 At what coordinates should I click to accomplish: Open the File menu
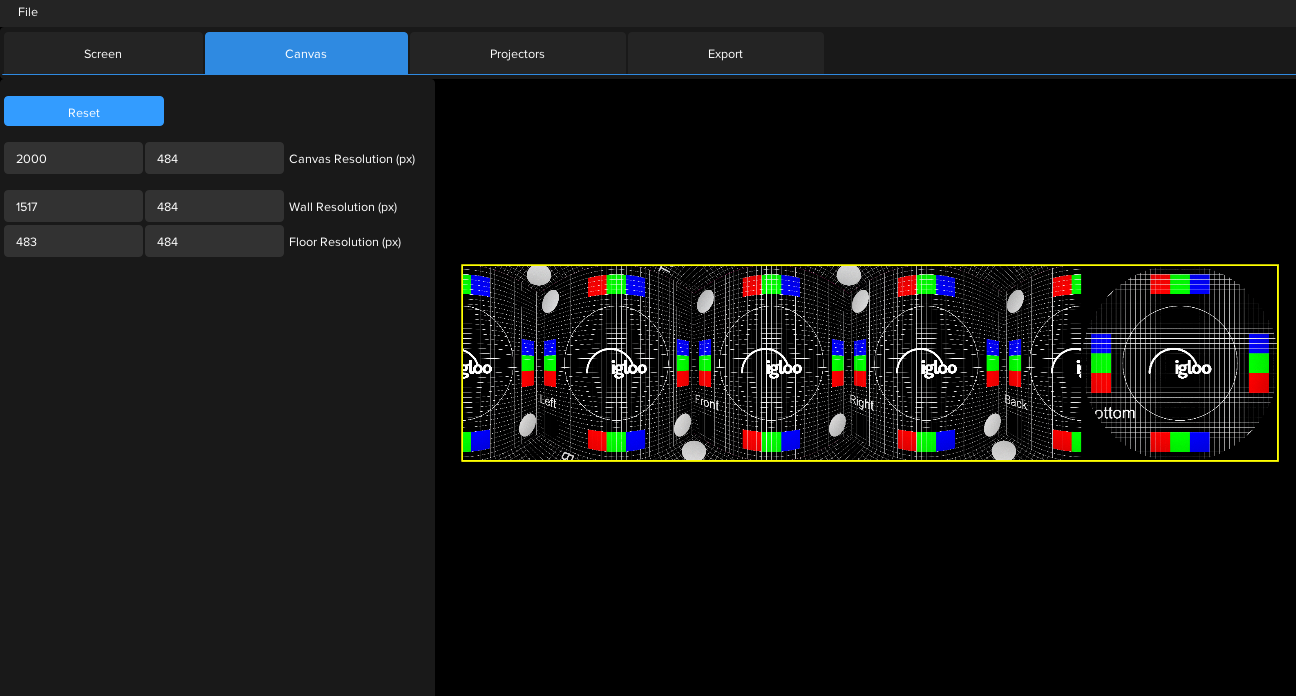point(28,12)
